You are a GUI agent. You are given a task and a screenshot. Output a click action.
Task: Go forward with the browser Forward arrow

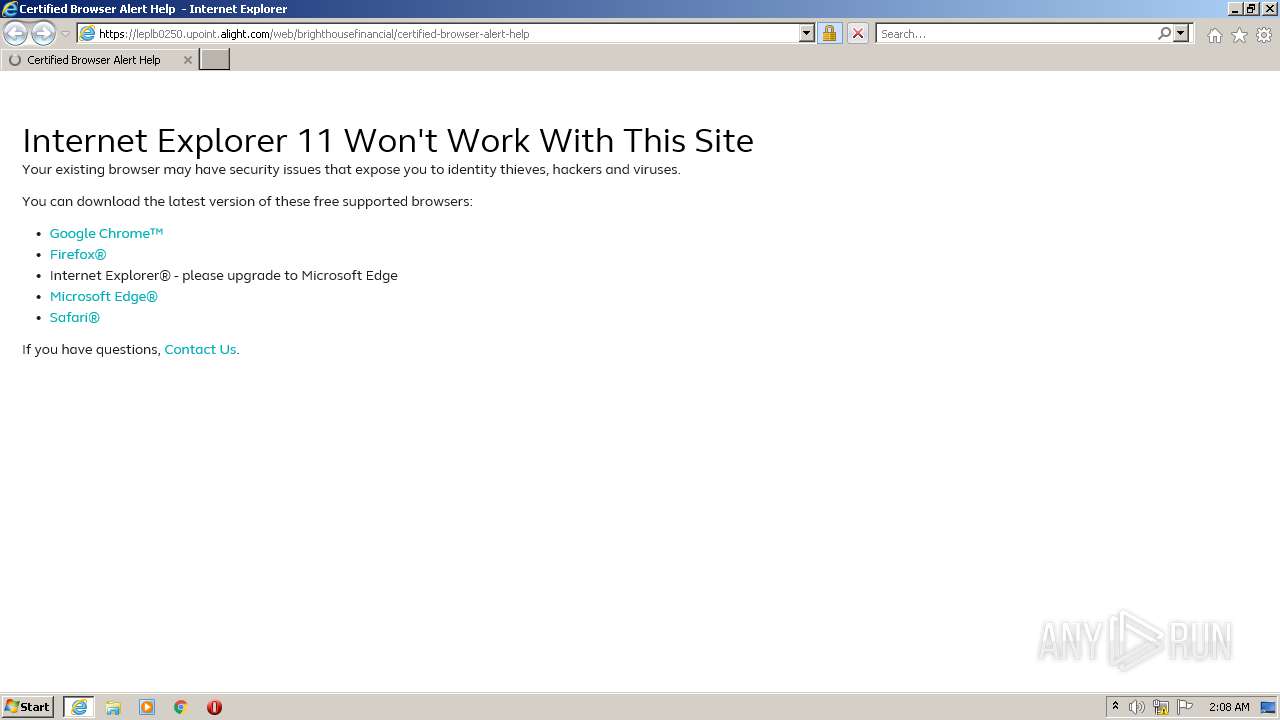pyautogui.click(x=43, y=34)
